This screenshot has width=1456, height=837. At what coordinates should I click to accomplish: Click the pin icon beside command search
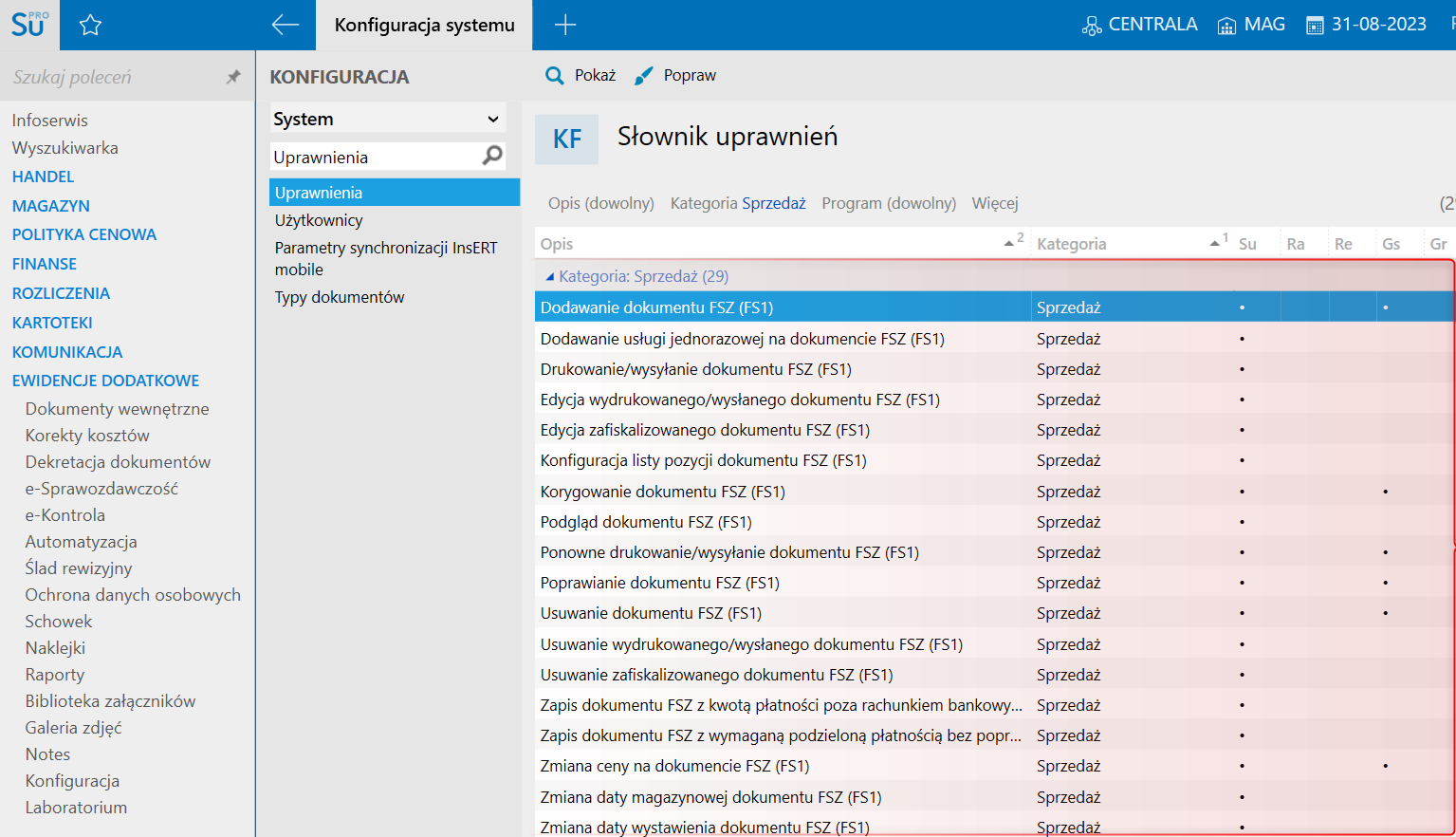(233, 77)
